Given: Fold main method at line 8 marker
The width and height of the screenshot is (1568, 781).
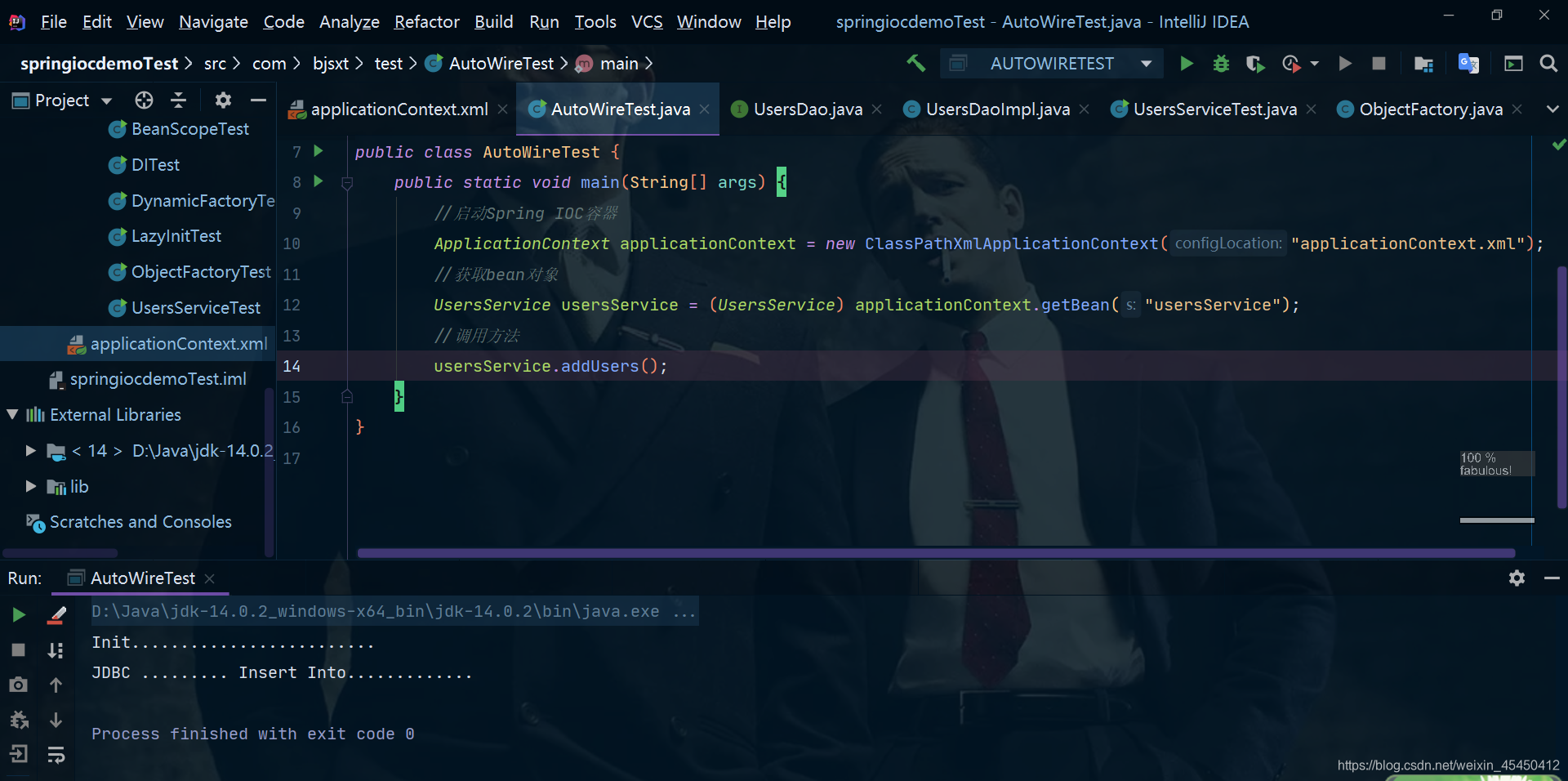Looking at the screenshot, I should pyautogui.click(x=347, y=183).
